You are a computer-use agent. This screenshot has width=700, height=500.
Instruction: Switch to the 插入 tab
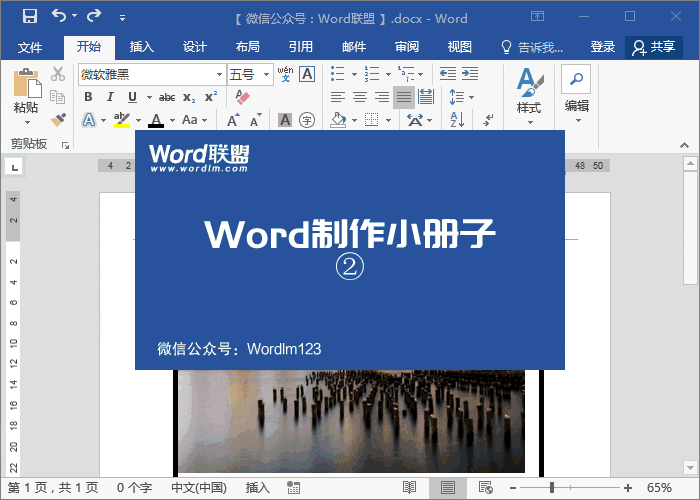point(142,47)
